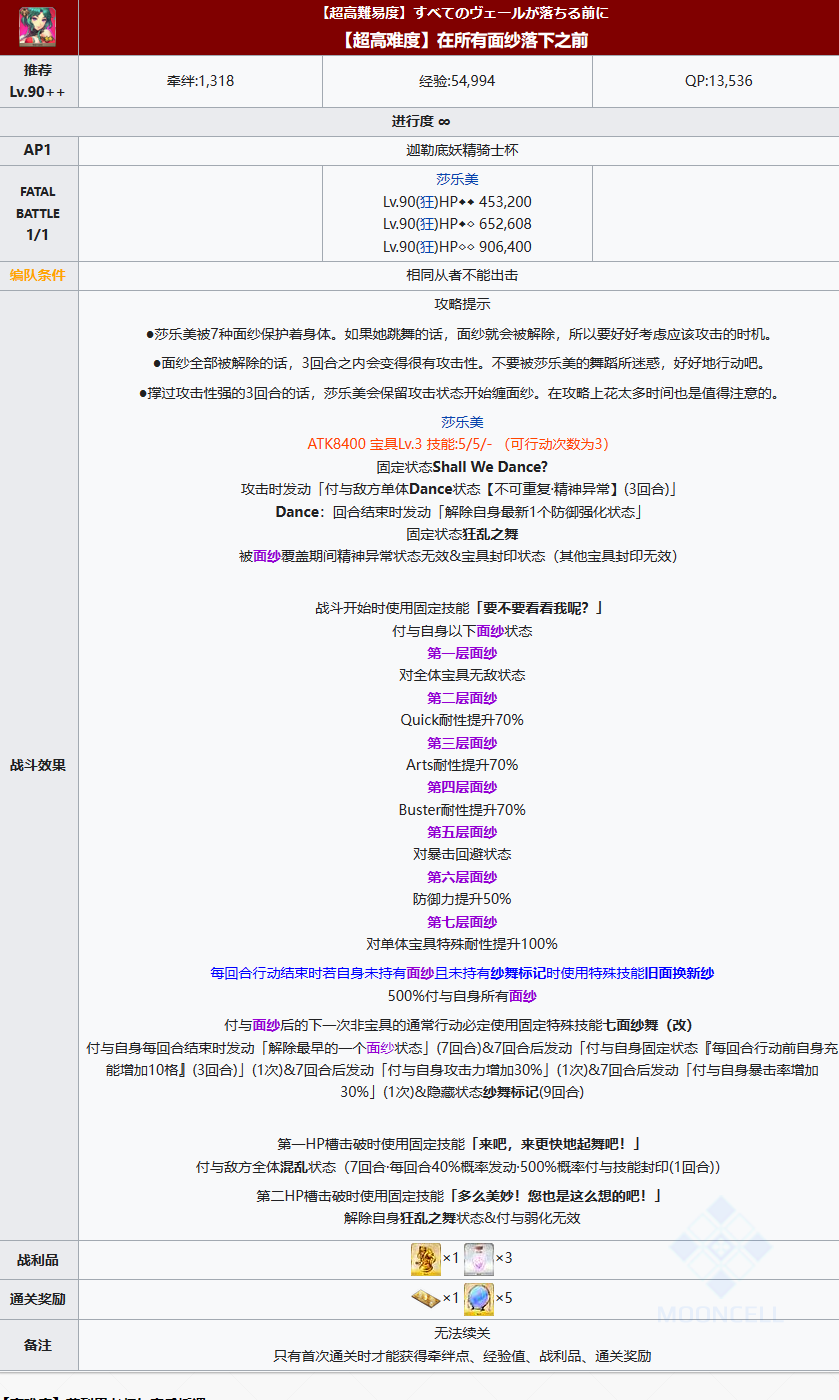Click the 第六层面纱 purple heading
Viewport: 839px width, 1400px height.
[462, 877]
